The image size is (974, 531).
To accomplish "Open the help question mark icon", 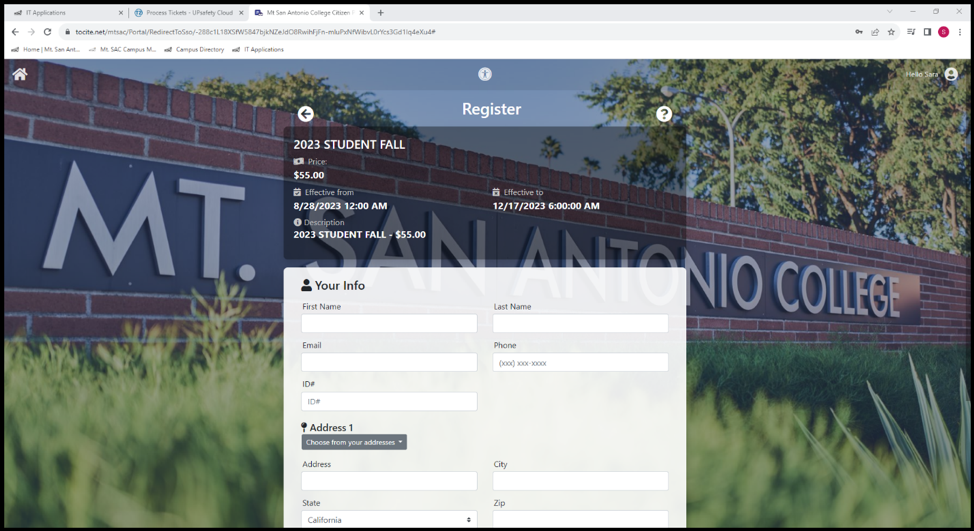I will coord(664,114).
